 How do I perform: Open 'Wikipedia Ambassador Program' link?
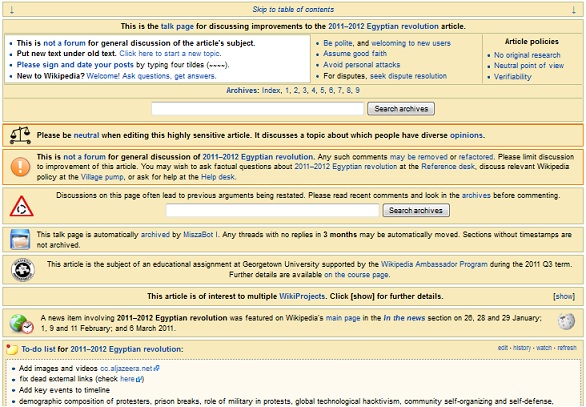pyautogui.click(x=434, y=264)
